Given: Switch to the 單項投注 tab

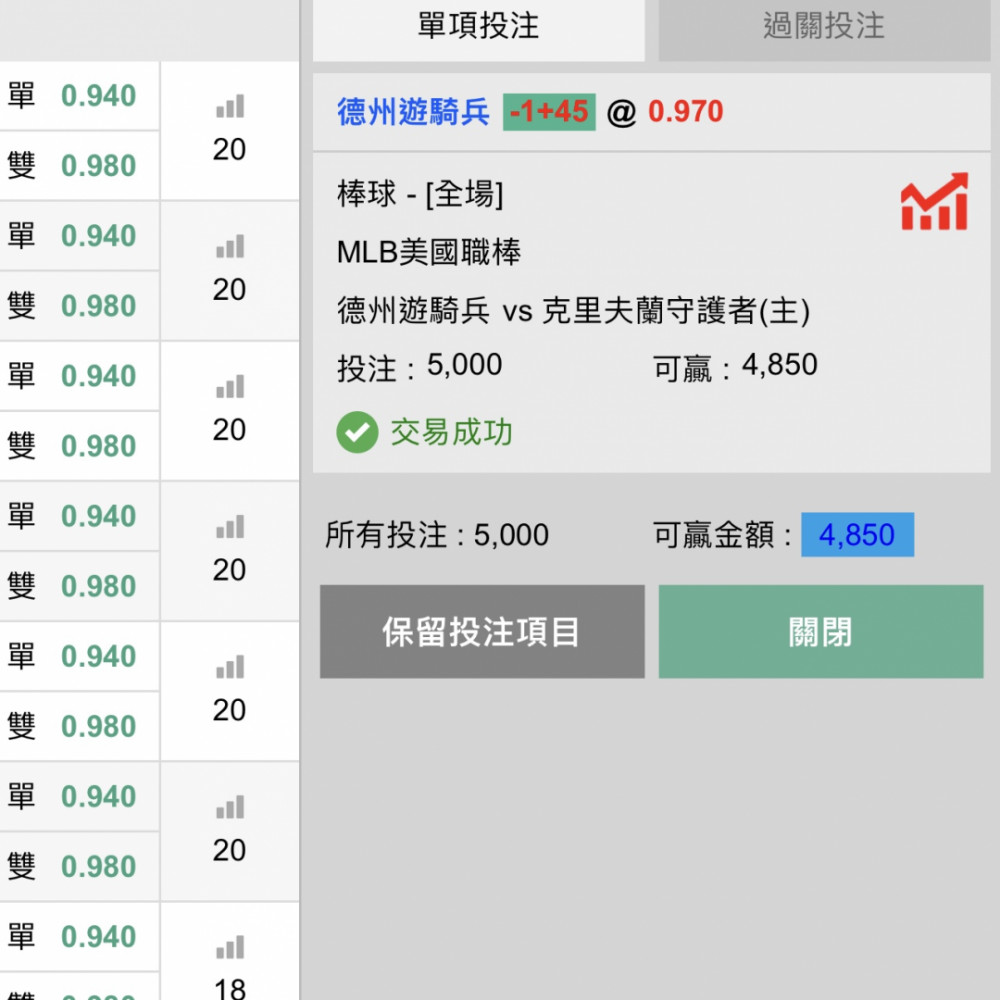Looking at the screenshot, I should [x=478, y=27].
